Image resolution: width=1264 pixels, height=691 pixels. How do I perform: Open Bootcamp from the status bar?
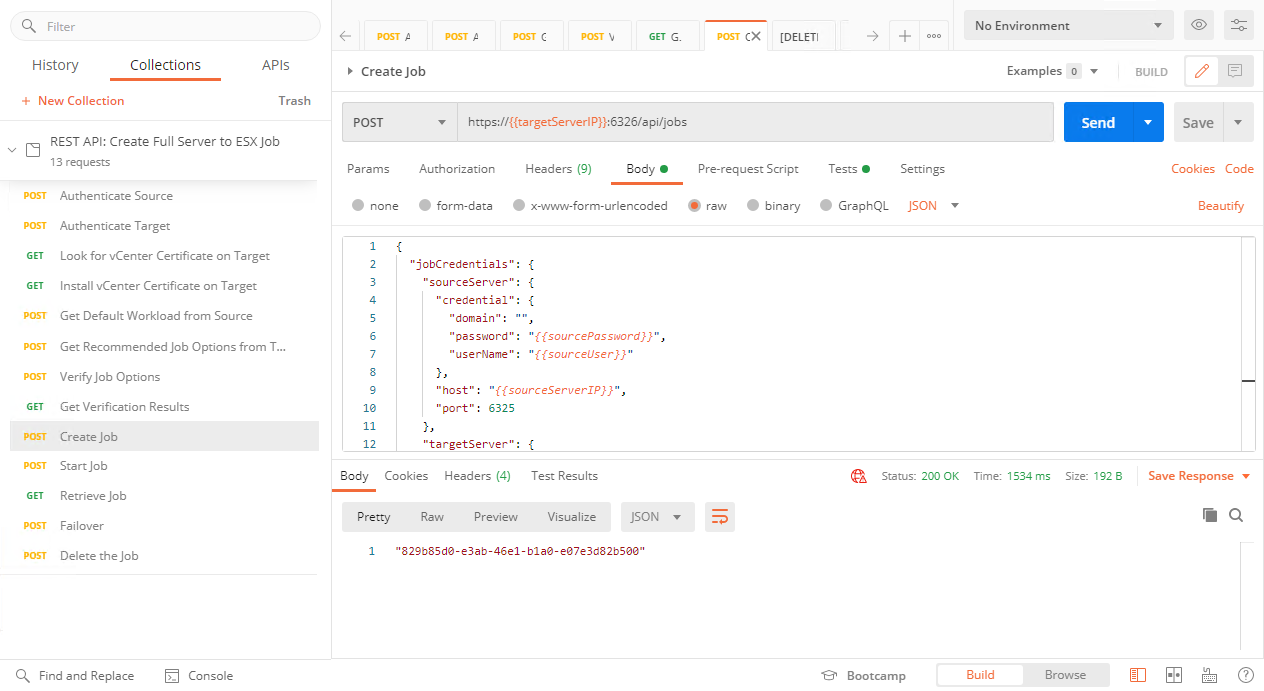tap(863, 676)
